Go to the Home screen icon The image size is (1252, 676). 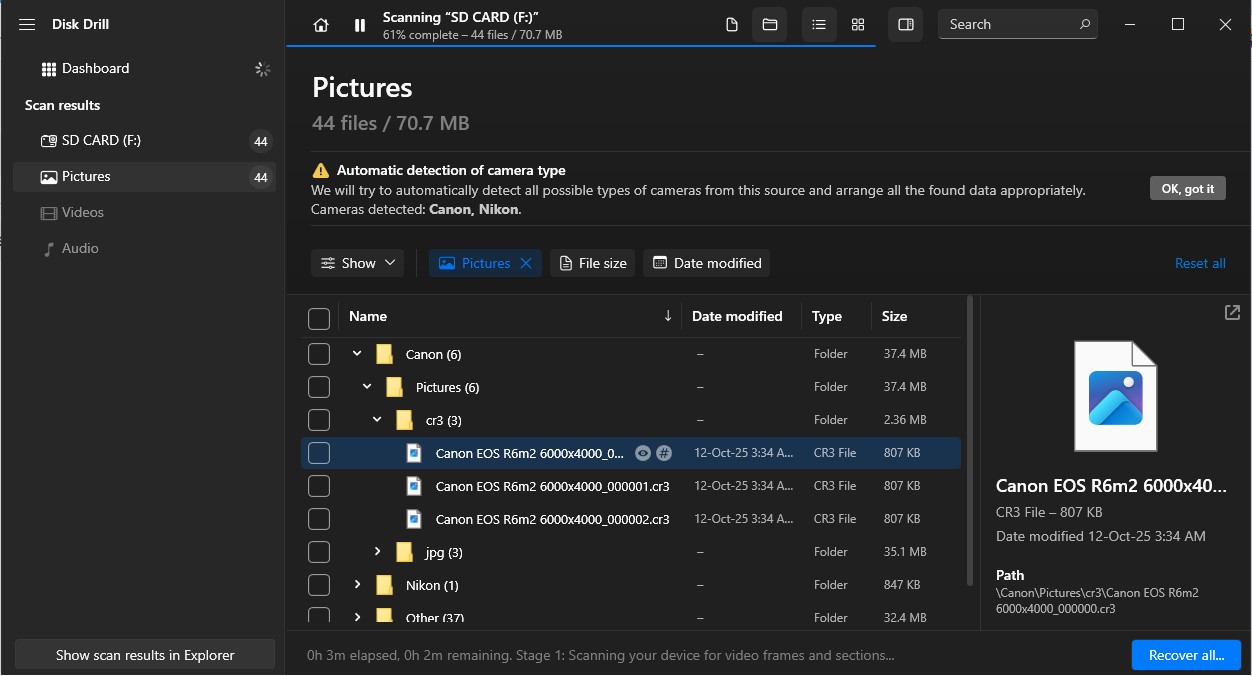click(x=320, y=25)
